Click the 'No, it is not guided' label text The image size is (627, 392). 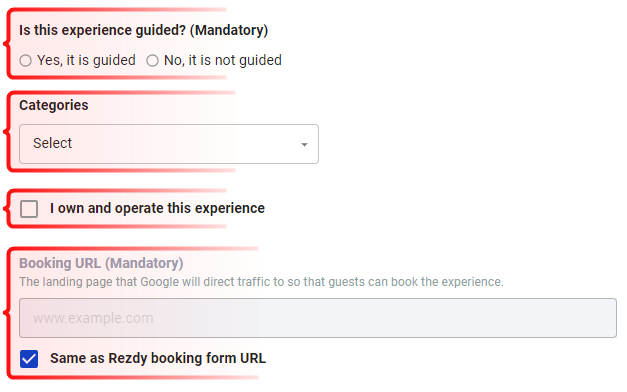[x=223, y=60]
